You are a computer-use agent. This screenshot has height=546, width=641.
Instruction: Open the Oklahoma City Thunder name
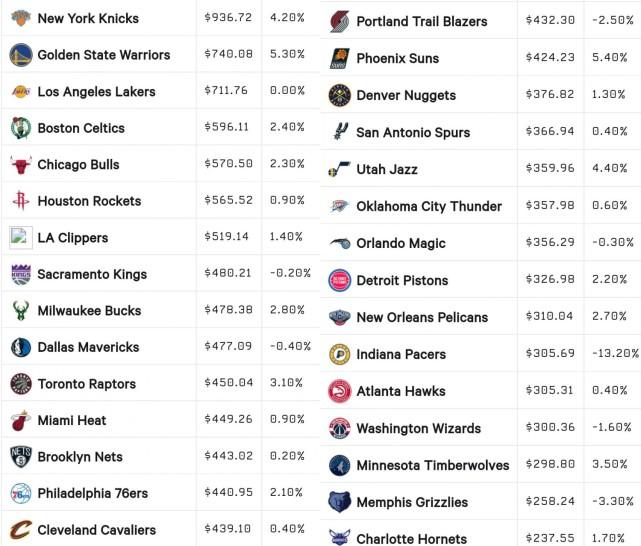[429, 206]
